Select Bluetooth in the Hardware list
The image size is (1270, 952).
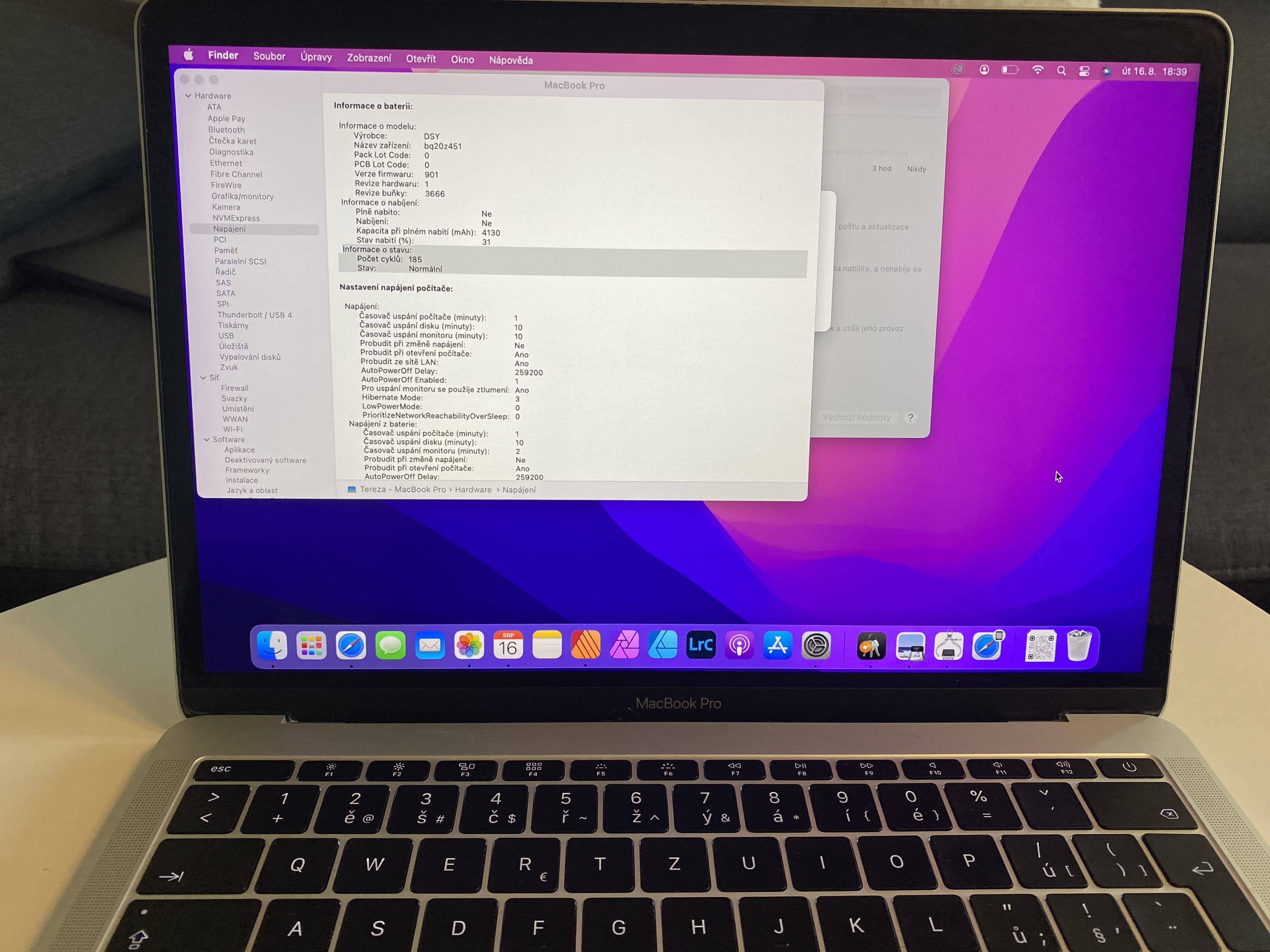coord(226,130)
